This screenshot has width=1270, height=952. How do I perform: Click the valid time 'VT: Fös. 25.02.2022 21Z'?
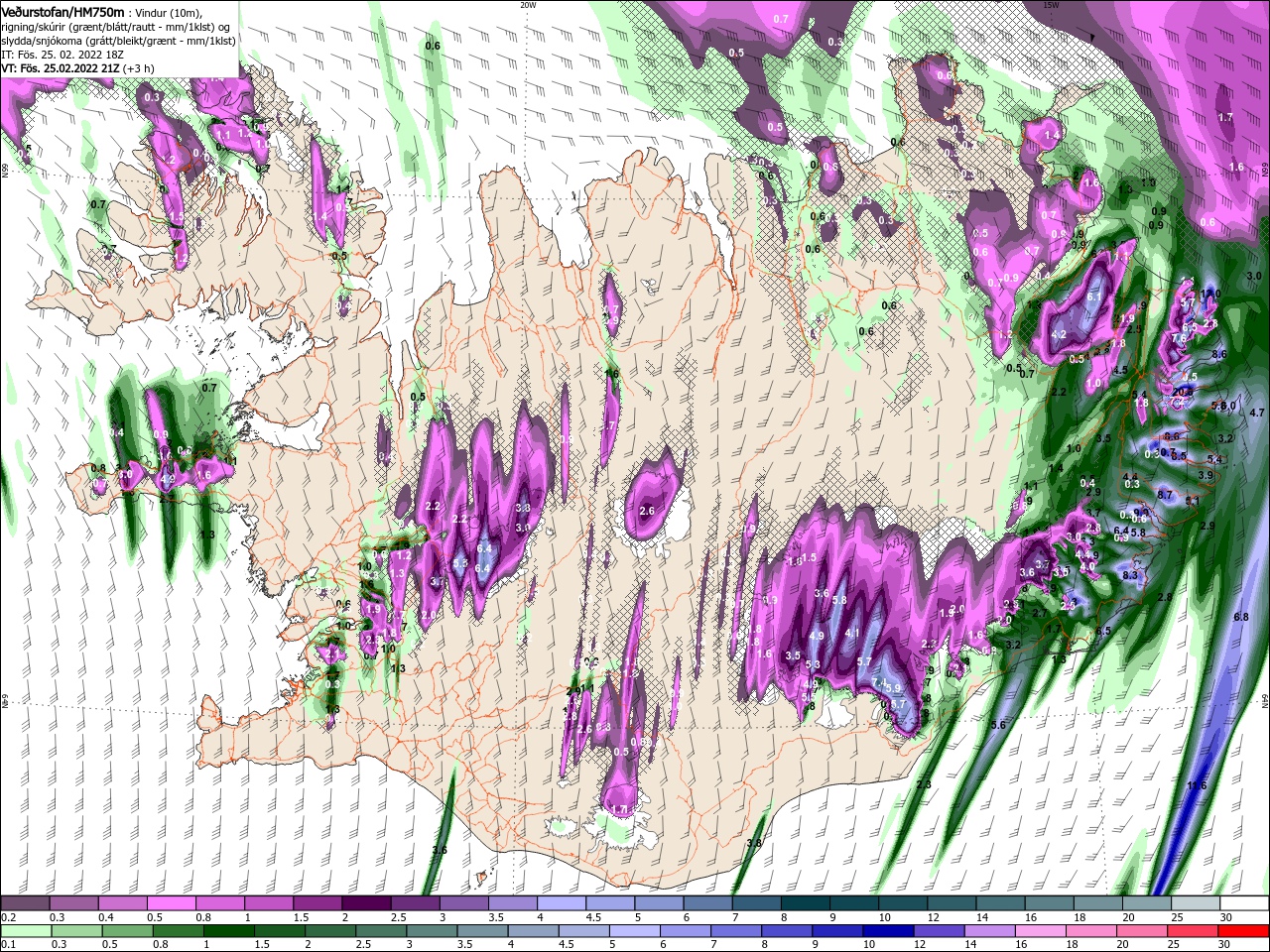click(x=62, y=68)
